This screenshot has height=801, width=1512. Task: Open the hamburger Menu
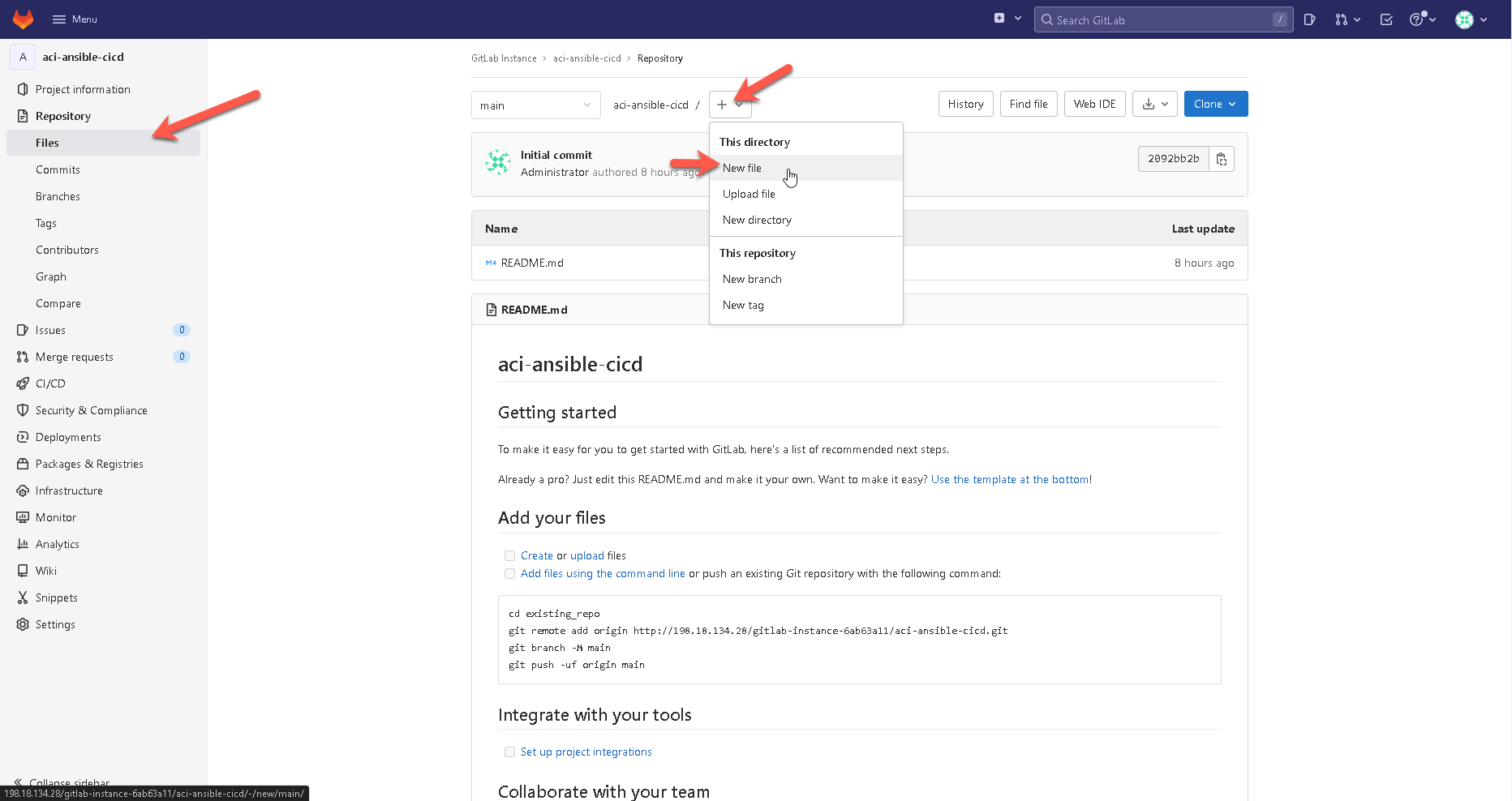click(75, 19)
